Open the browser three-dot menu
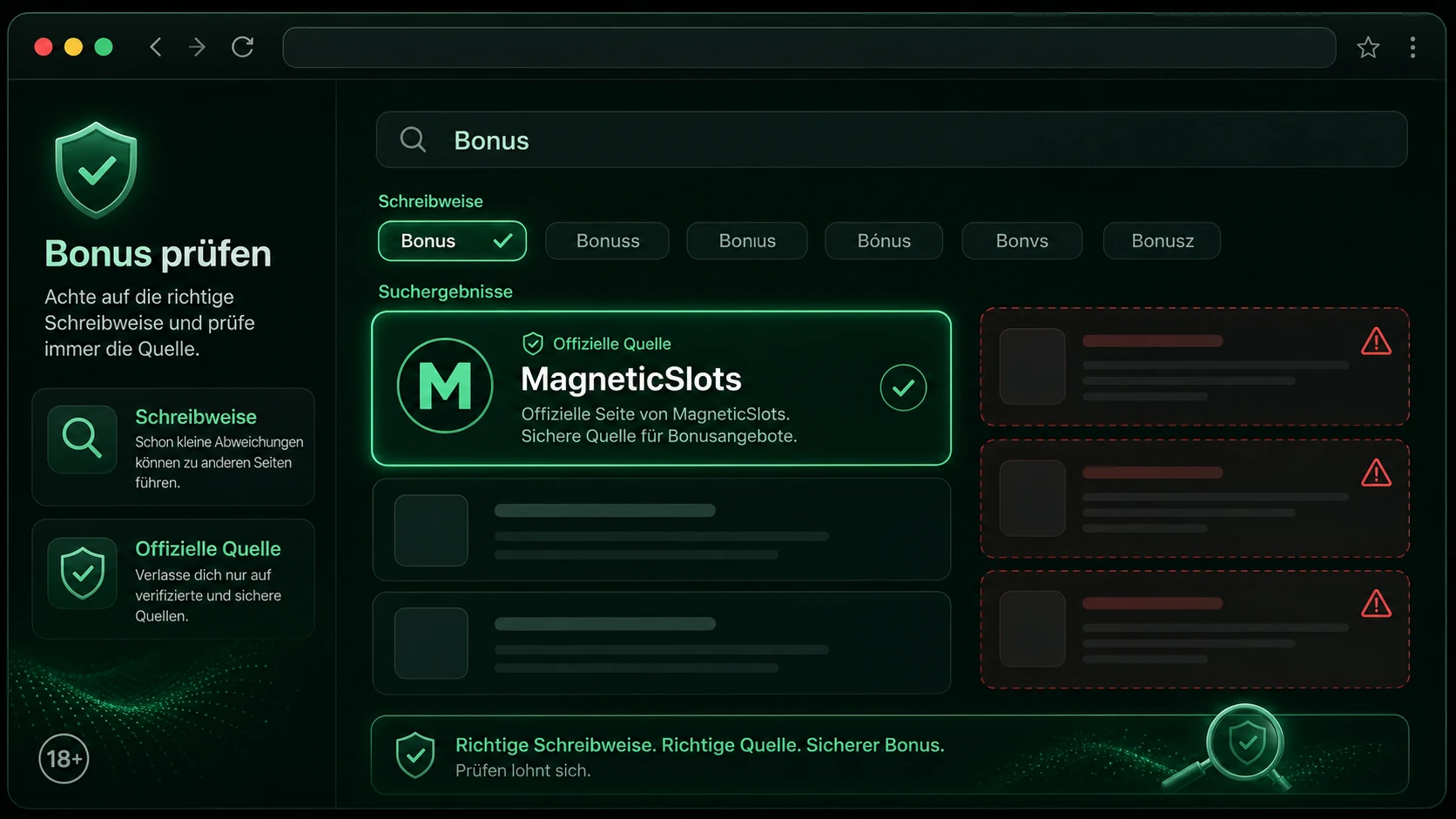 (x=1412, y=47)
